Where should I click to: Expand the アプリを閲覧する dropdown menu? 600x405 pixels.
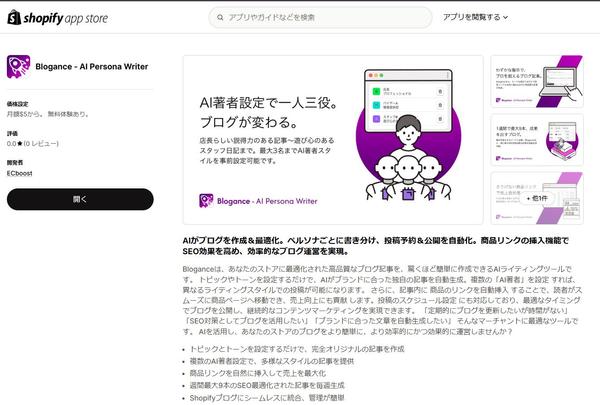(x=475, y=17)
